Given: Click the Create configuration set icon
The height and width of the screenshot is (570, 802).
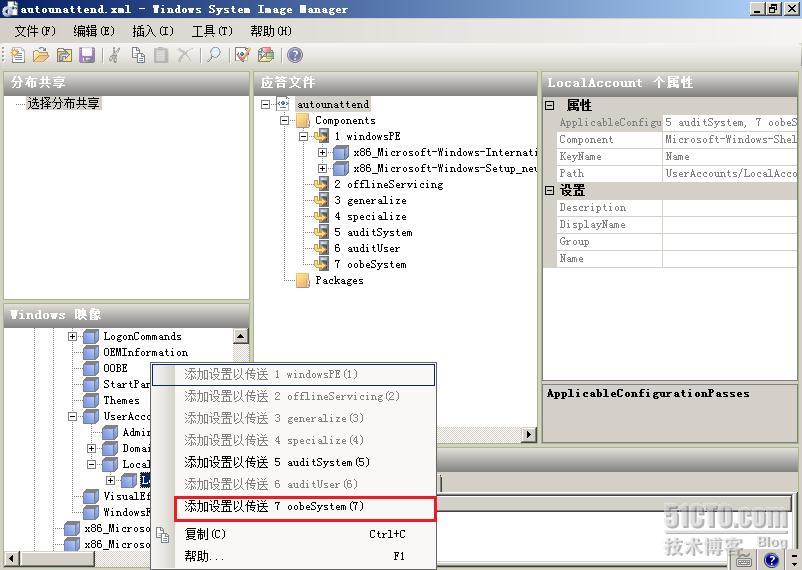Looking at the screenshot, I should coord(266,55).
